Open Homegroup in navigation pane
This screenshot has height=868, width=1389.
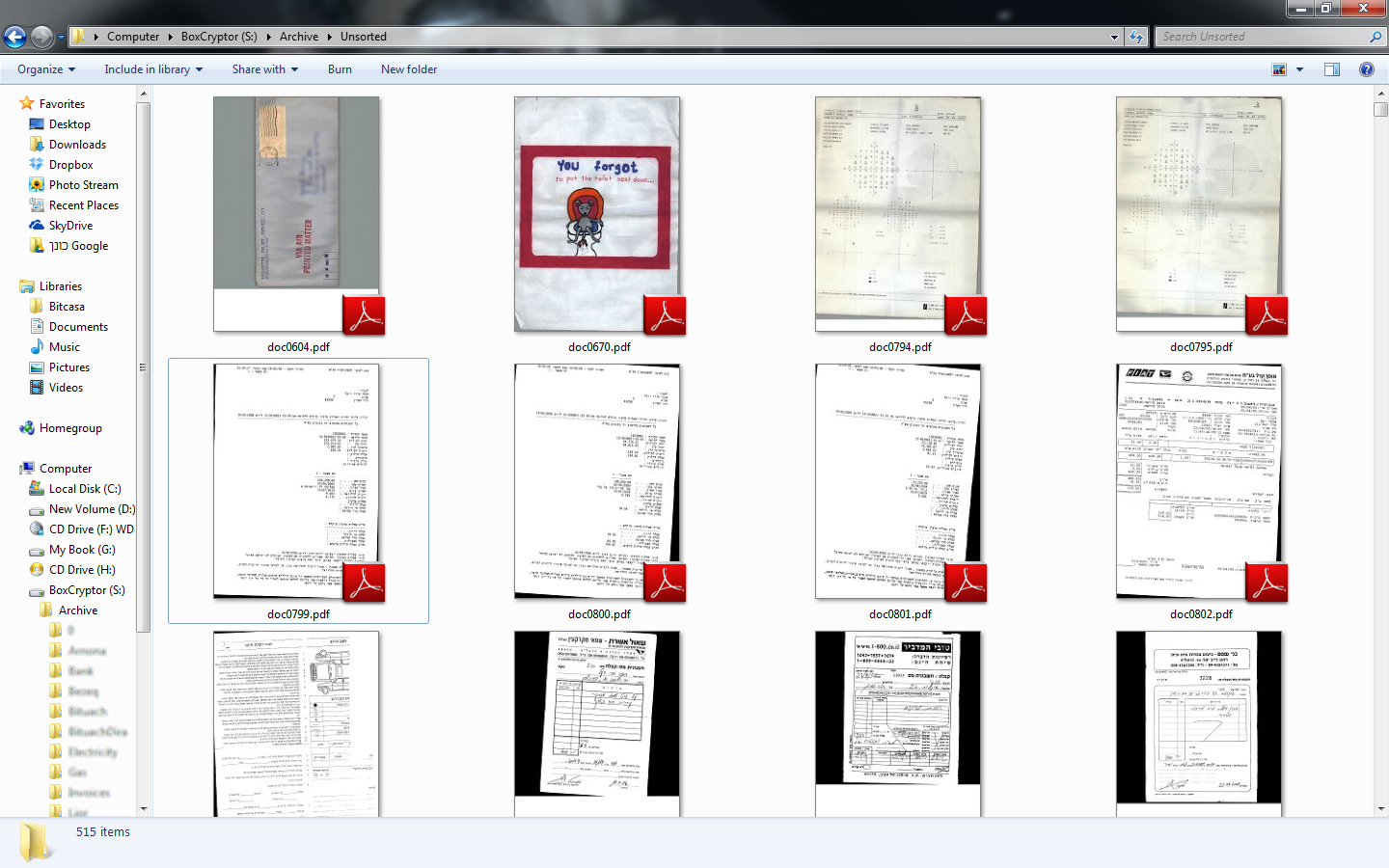click(70, 428)
